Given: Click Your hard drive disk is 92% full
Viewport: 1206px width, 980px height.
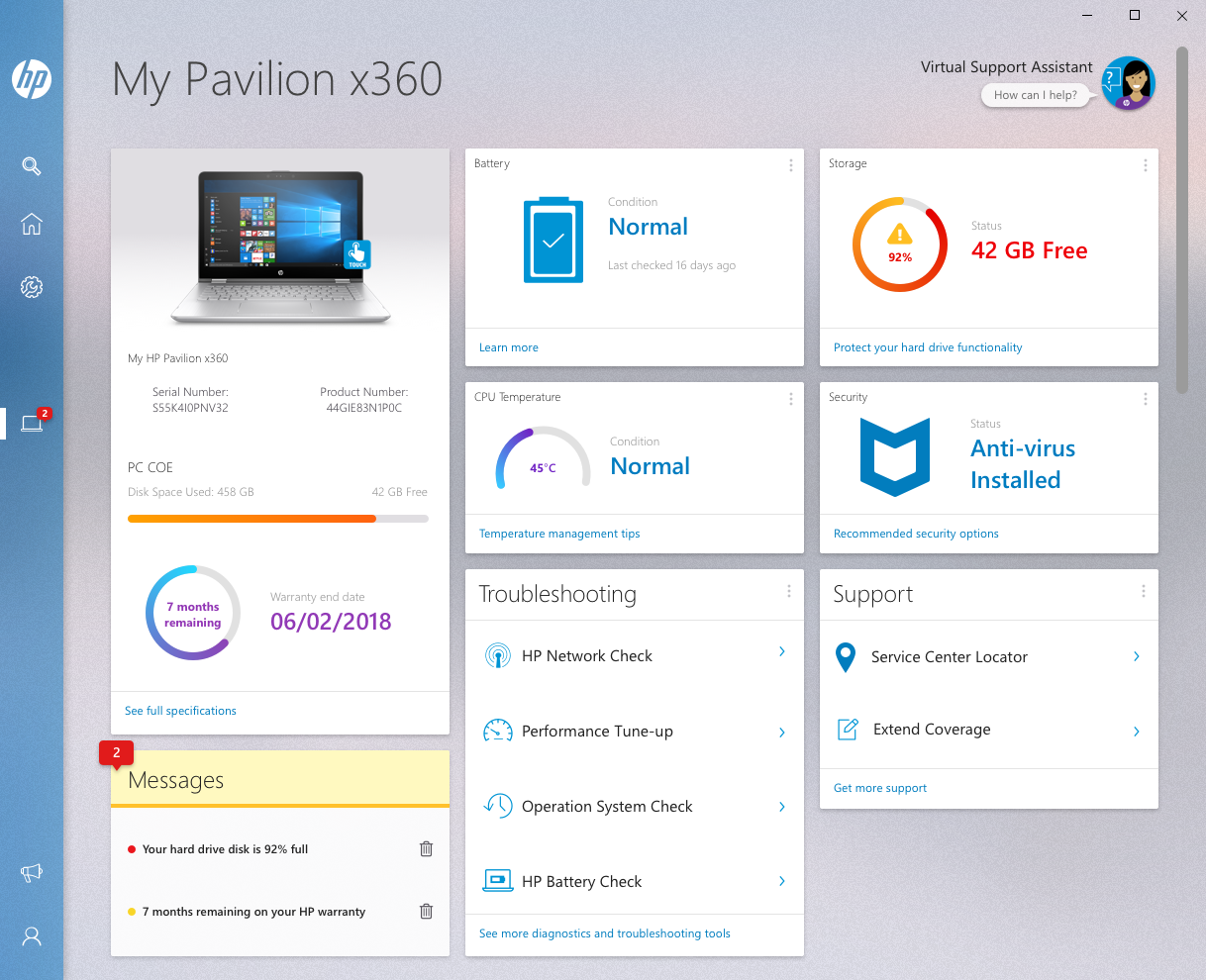Looking at the screenshot, I should [x=226, y=849].
